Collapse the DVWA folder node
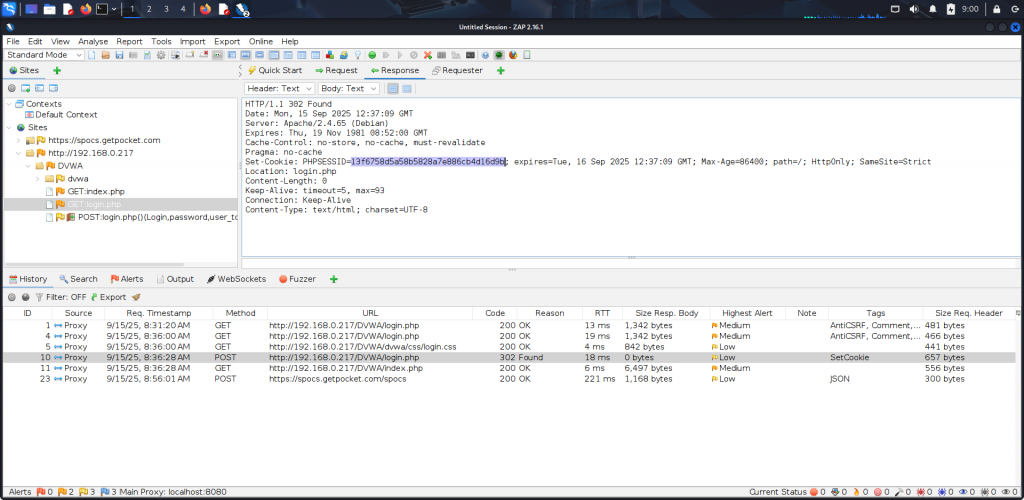This screenshot has height=500, width=1024. click(x=28, y=166)
